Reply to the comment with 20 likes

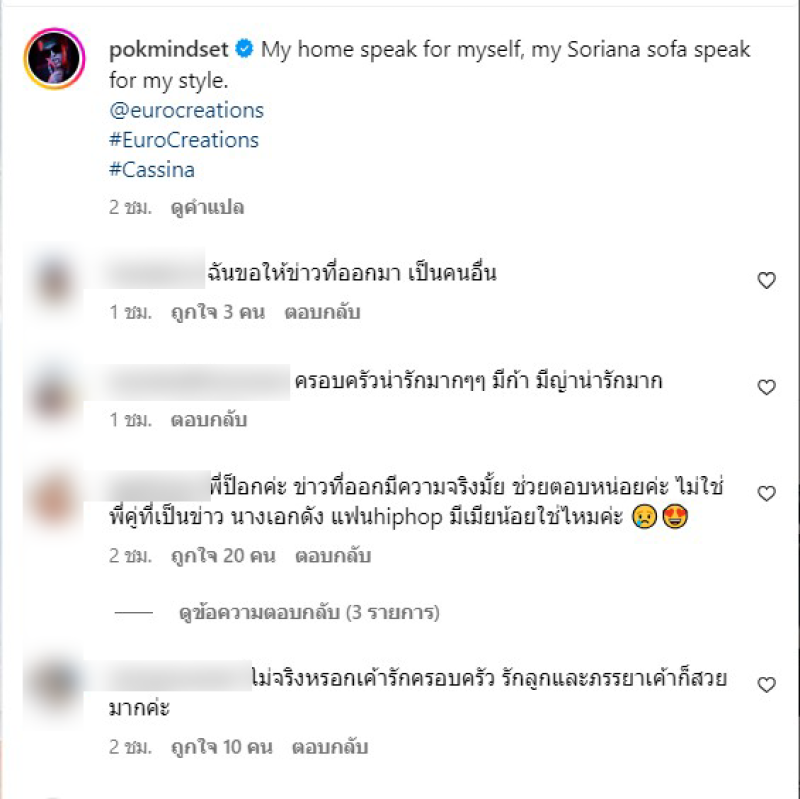click(x=333, y=556)
